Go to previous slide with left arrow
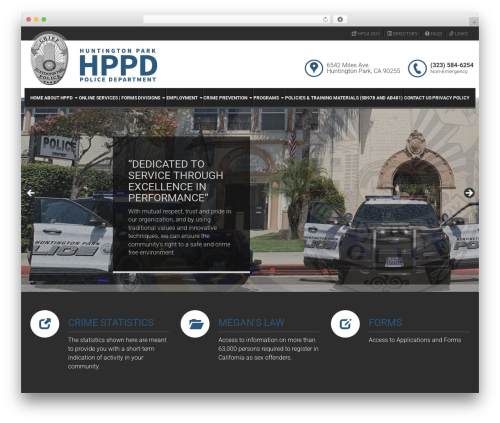This screenshot has width=500, height=423. pos(31,193)
